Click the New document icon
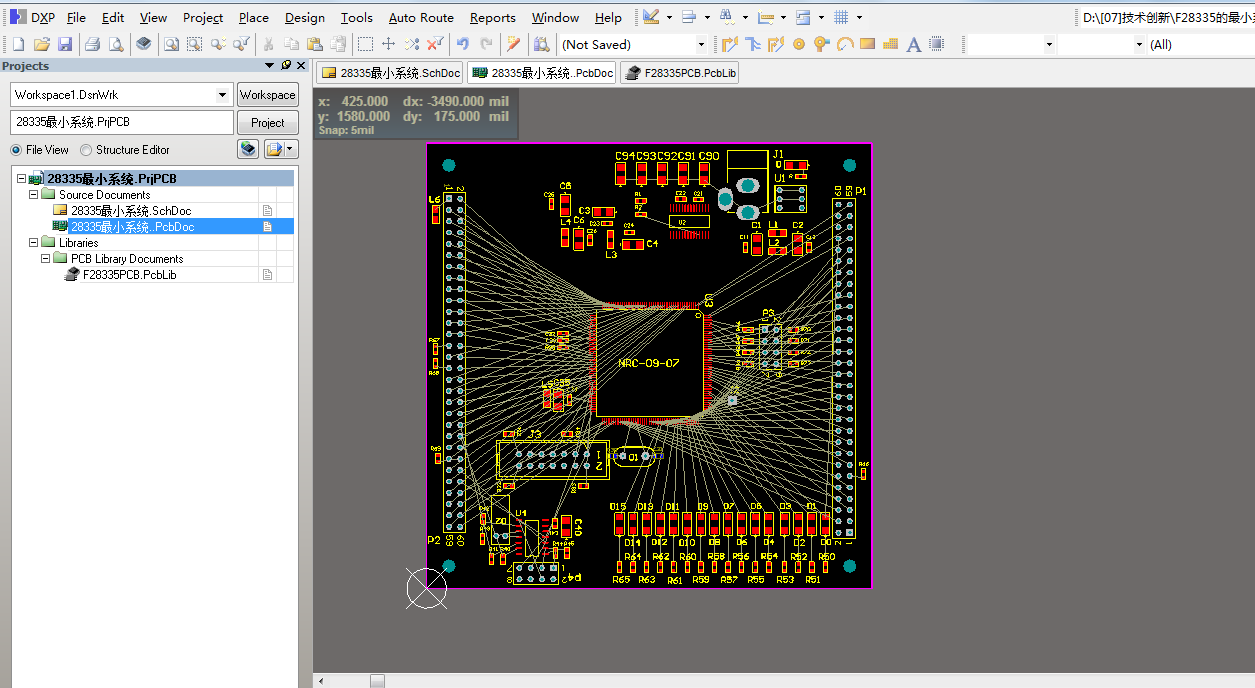The width and height of the screenshot is (1255, 688). click(x=18, y=44)
